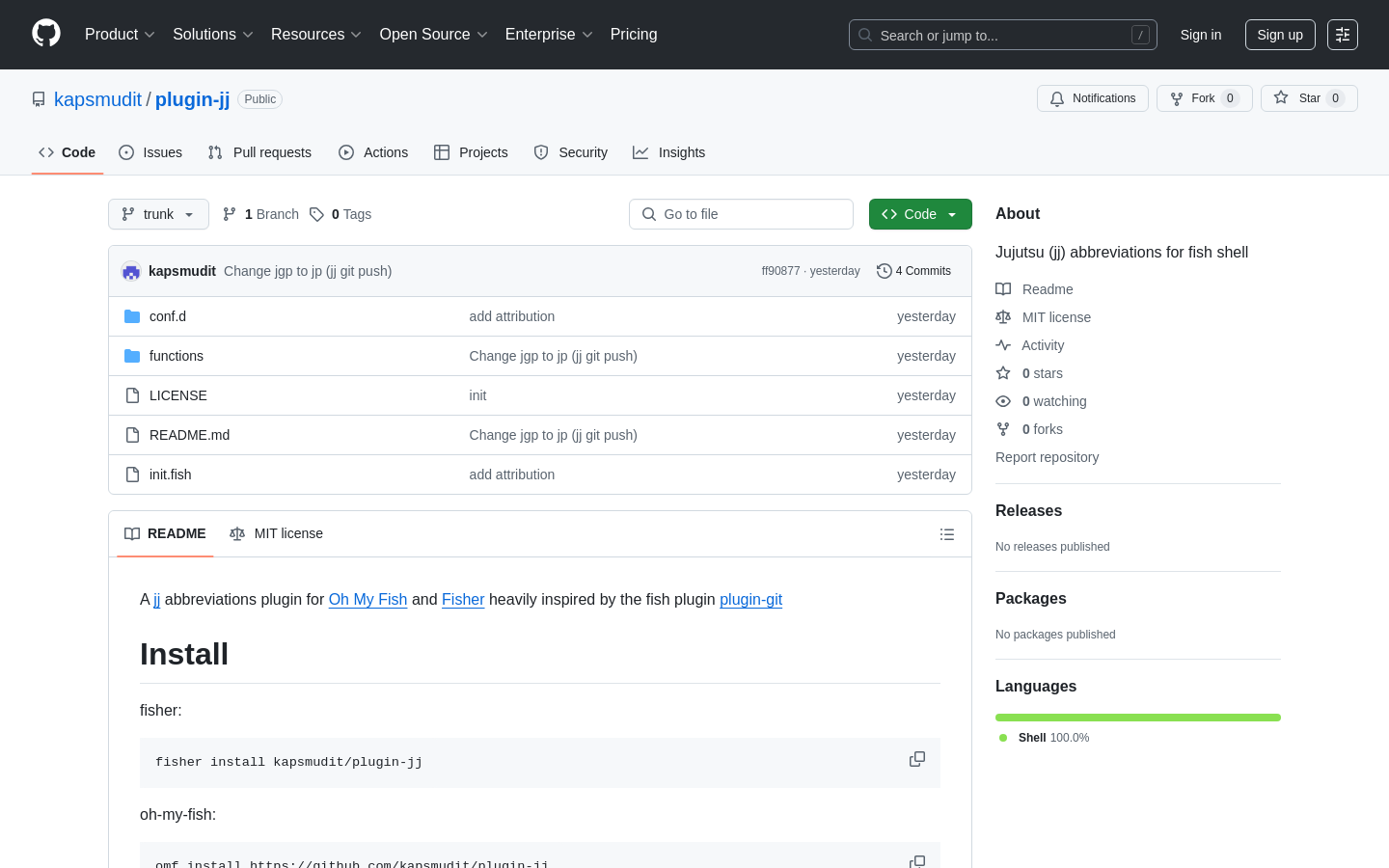The width and height of the screenshot is (1389, 868).
Task: Click the forks icon in About sidebar
Action: (x=1003, y=429)
